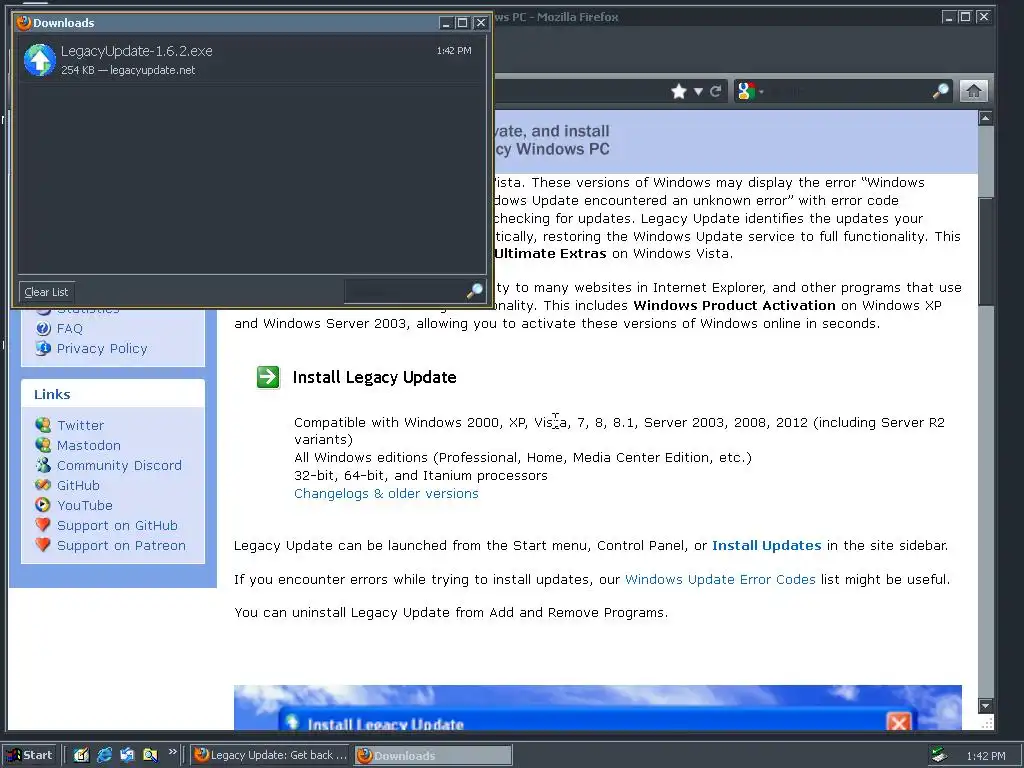Switch to Legacy Update Firefox taskbar button
The height and width of the screenshot is (768, 1024).
[x=271, y=755]
